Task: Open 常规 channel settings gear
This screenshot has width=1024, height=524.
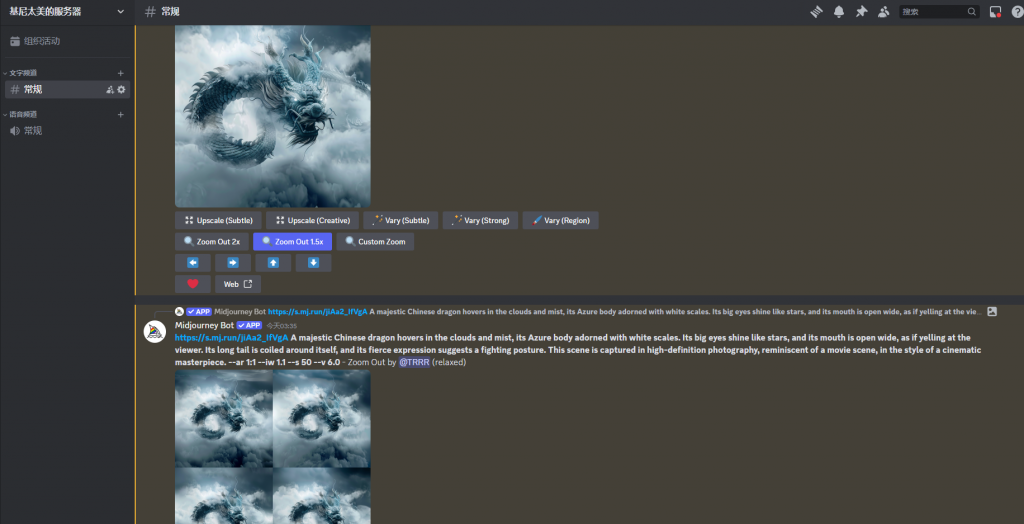Action: pyautogui.click(x=121, y=90)
